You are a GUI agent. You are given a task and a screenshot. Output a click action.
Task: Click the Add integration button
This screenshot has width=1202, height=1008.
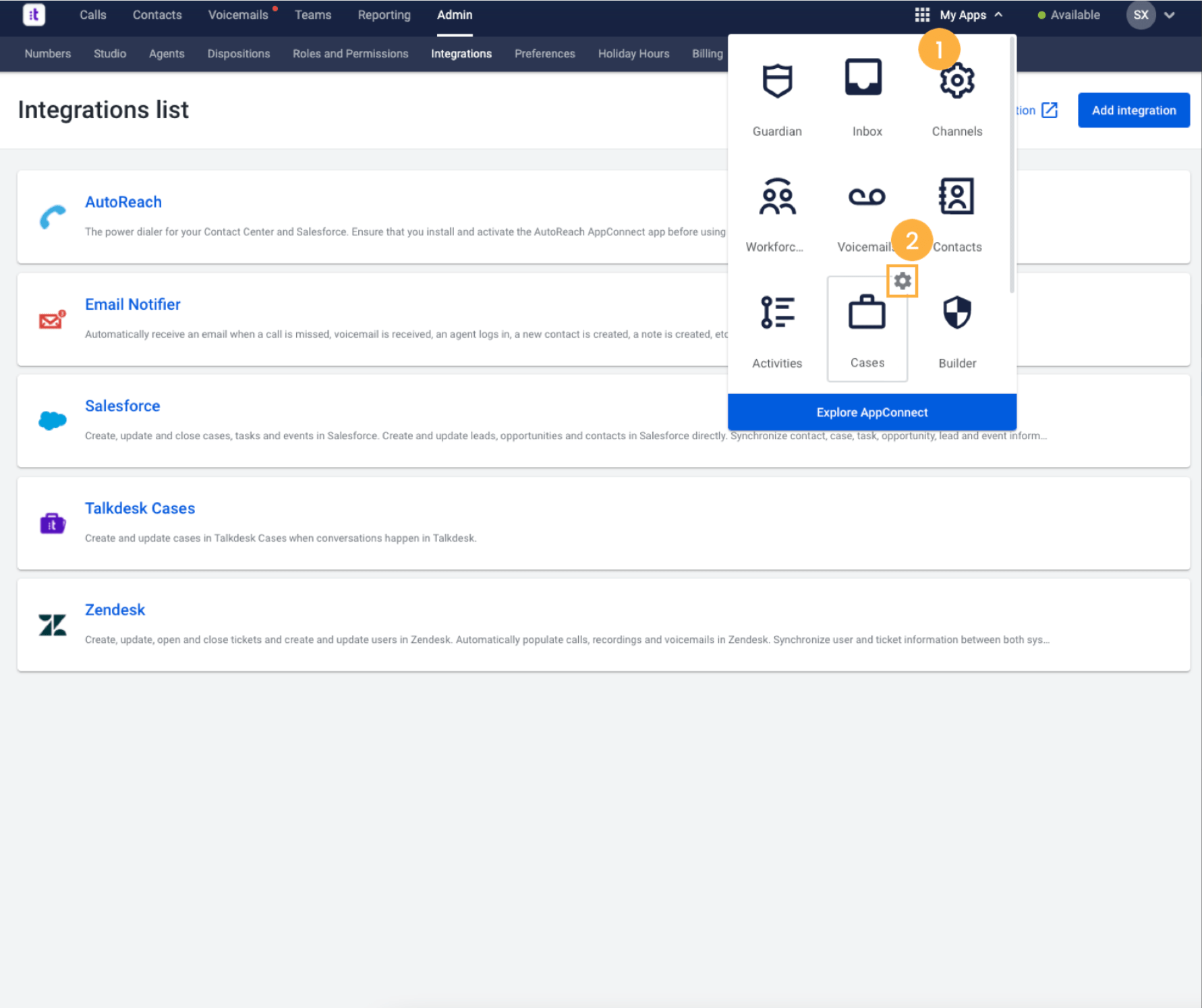pos(1133,110)
